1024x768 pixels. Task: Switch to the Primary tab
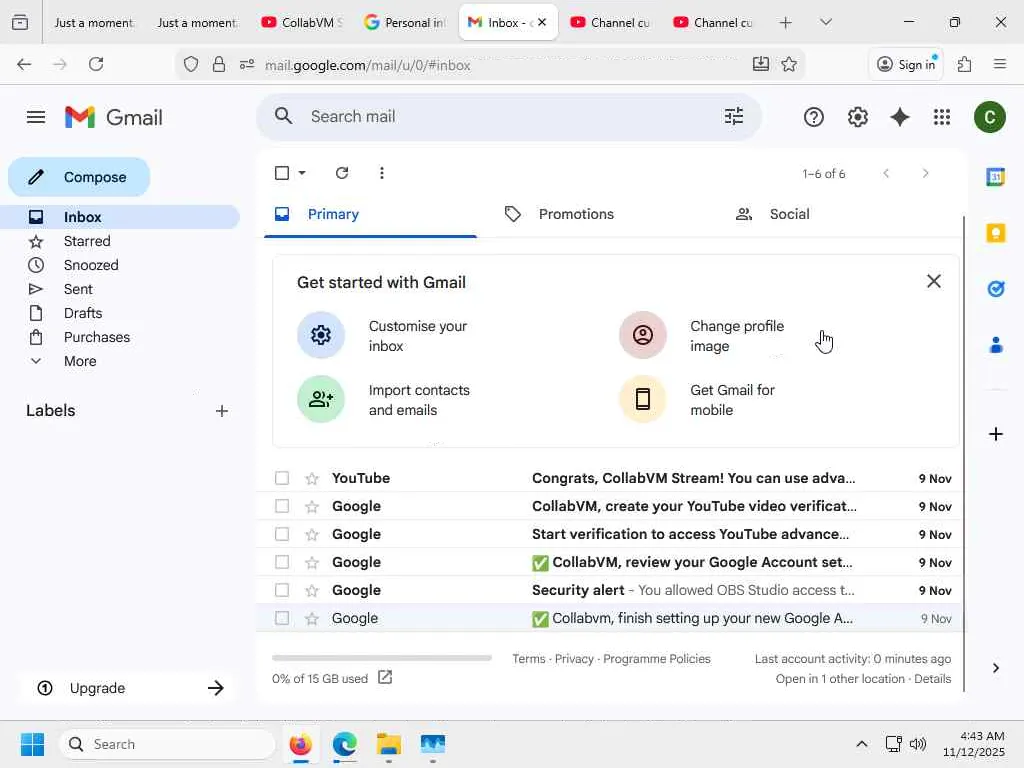tap(370, 214)
